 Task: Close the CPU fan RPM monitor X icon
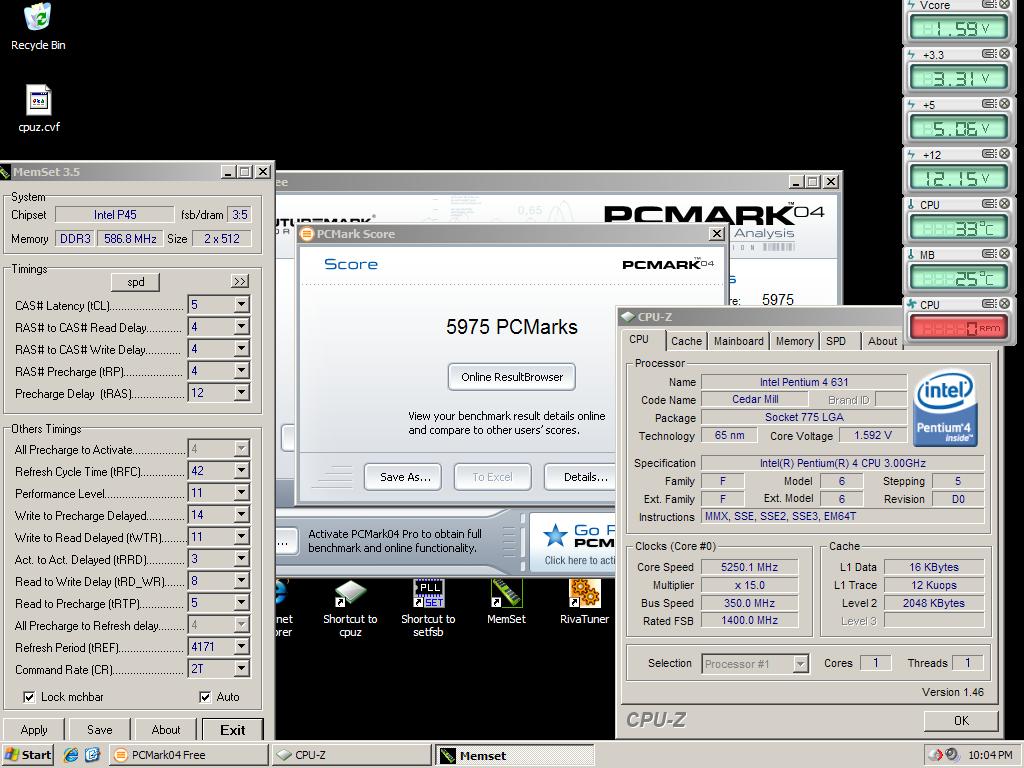pos(1004,304)
